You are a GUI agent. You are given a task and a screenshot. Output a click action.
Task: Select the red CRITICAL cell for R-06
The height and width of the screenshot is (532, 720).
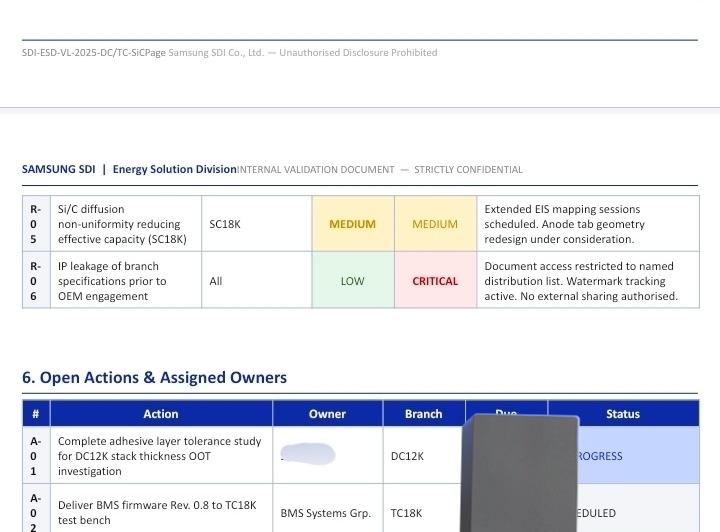click(x=435, y=281)
